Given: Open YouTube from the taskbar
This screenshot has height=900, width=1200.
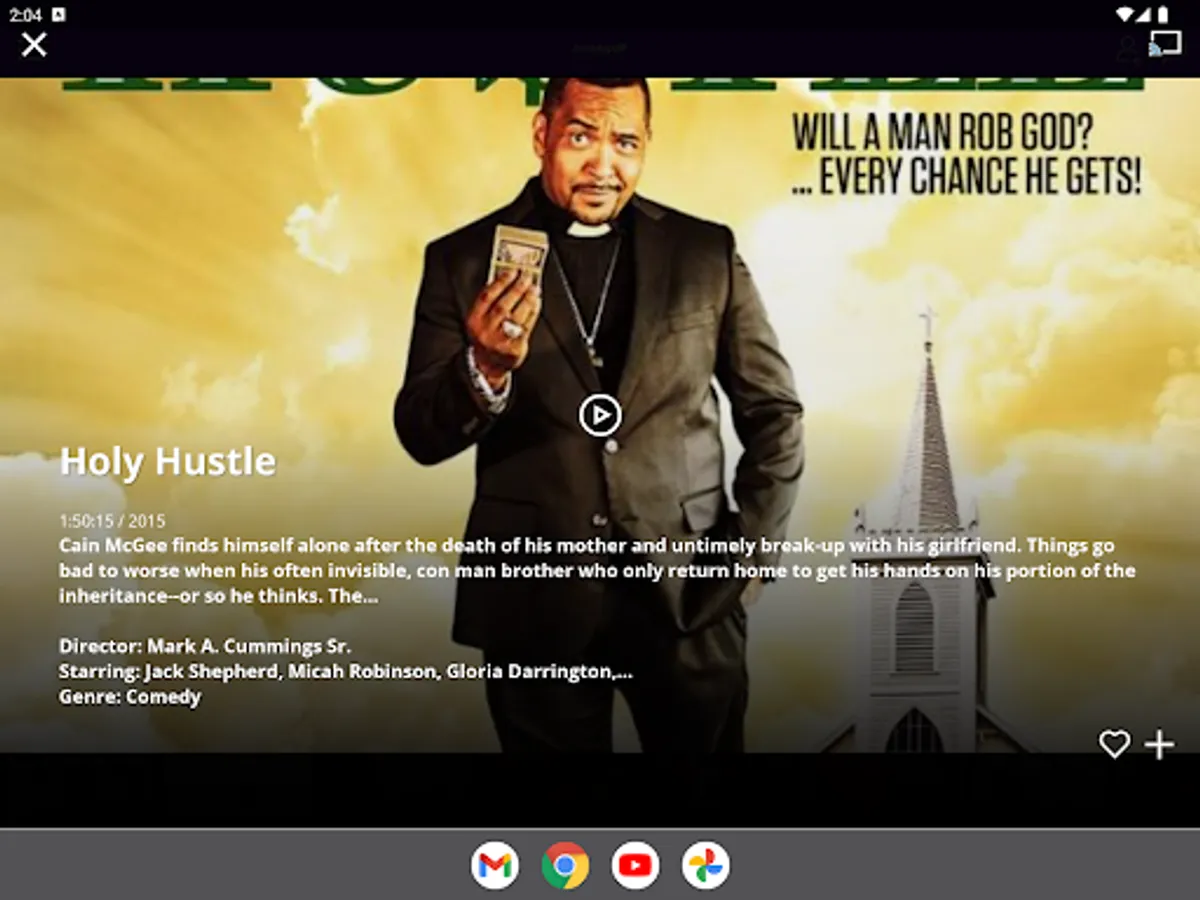Looking at the screenshot, I should 635,865.
